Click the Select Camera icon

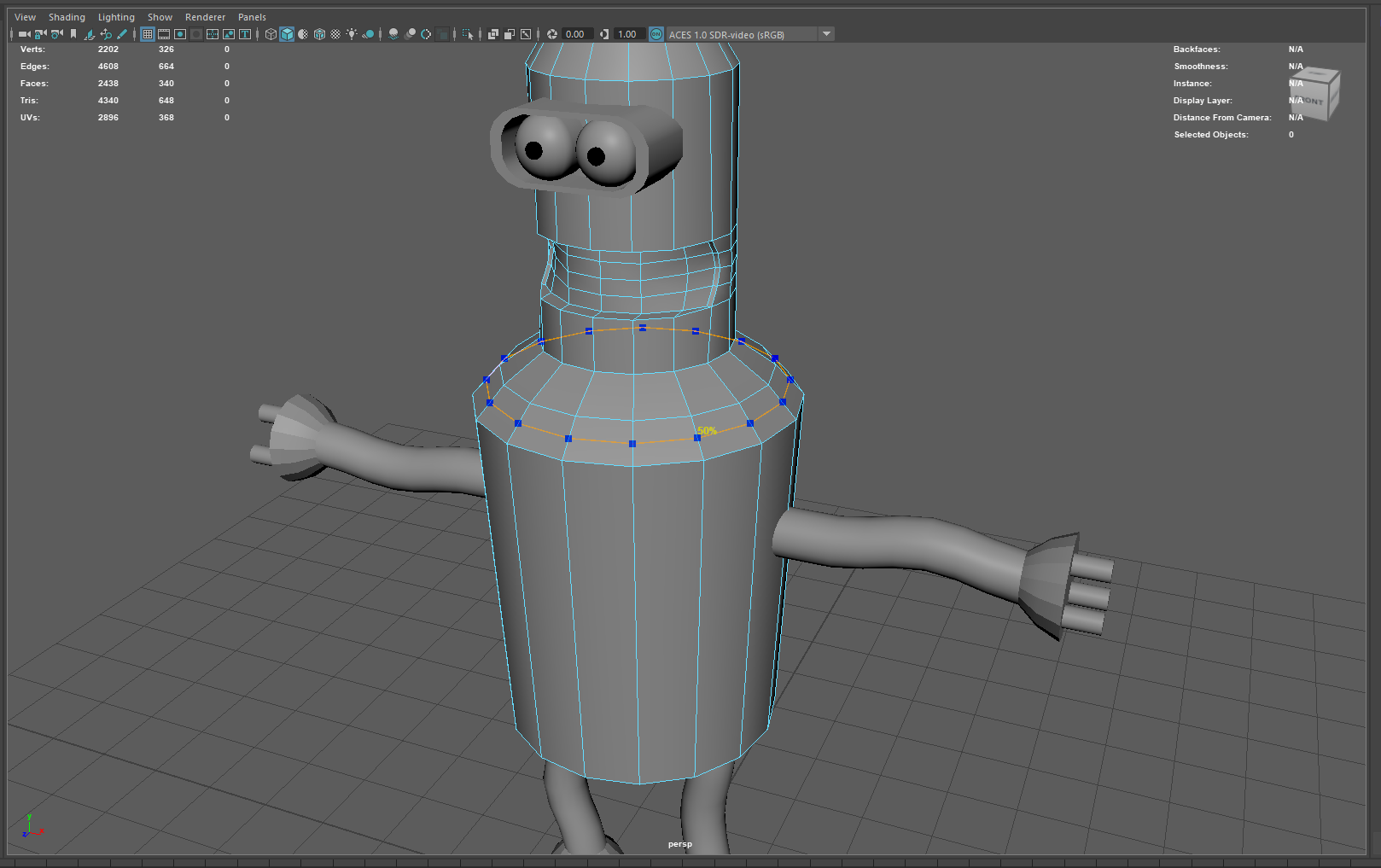click(24, 34)
